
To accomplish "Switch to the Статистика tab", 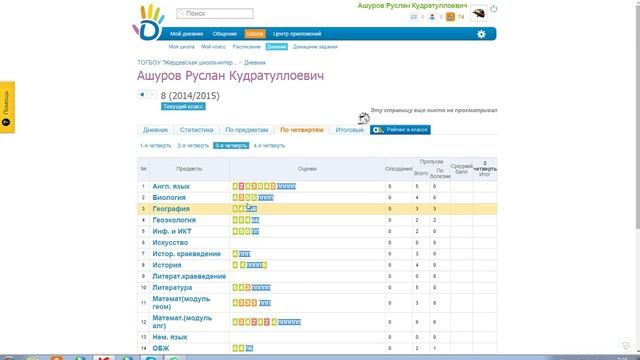I will (x=197, y=130).
